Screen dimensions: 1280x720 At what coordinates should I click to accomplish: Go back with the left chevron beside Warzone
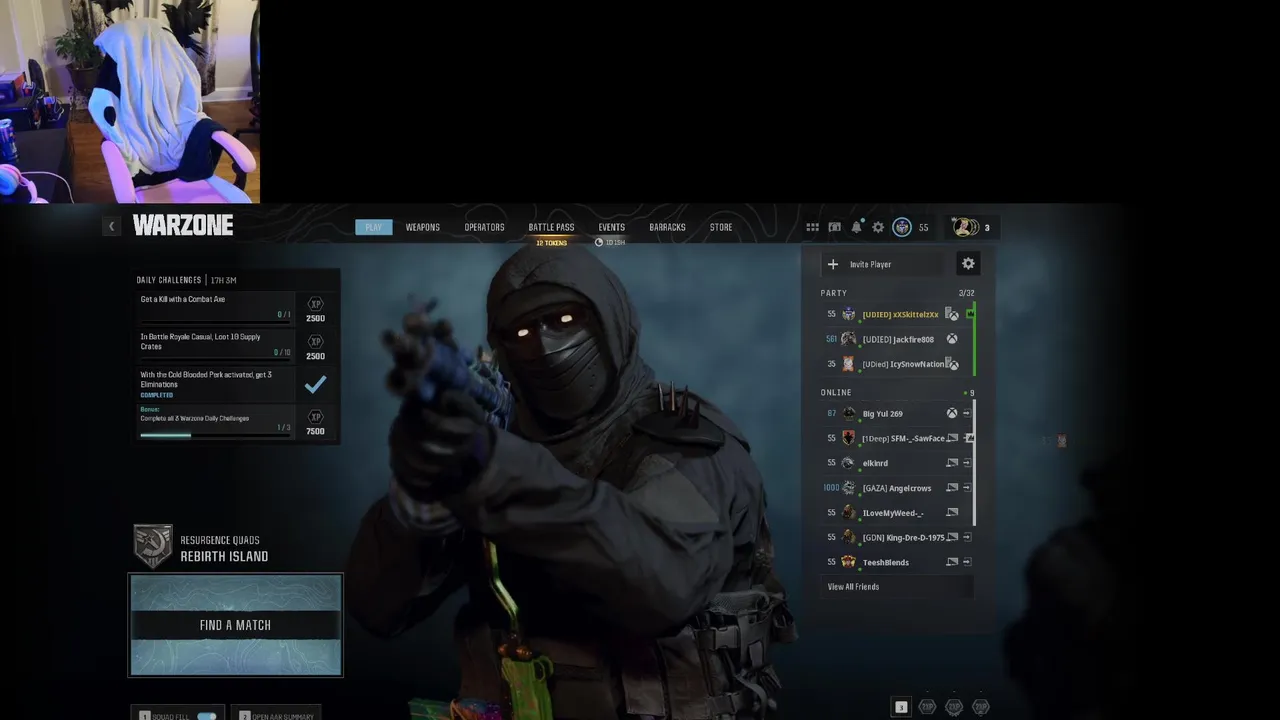[111, 227]
